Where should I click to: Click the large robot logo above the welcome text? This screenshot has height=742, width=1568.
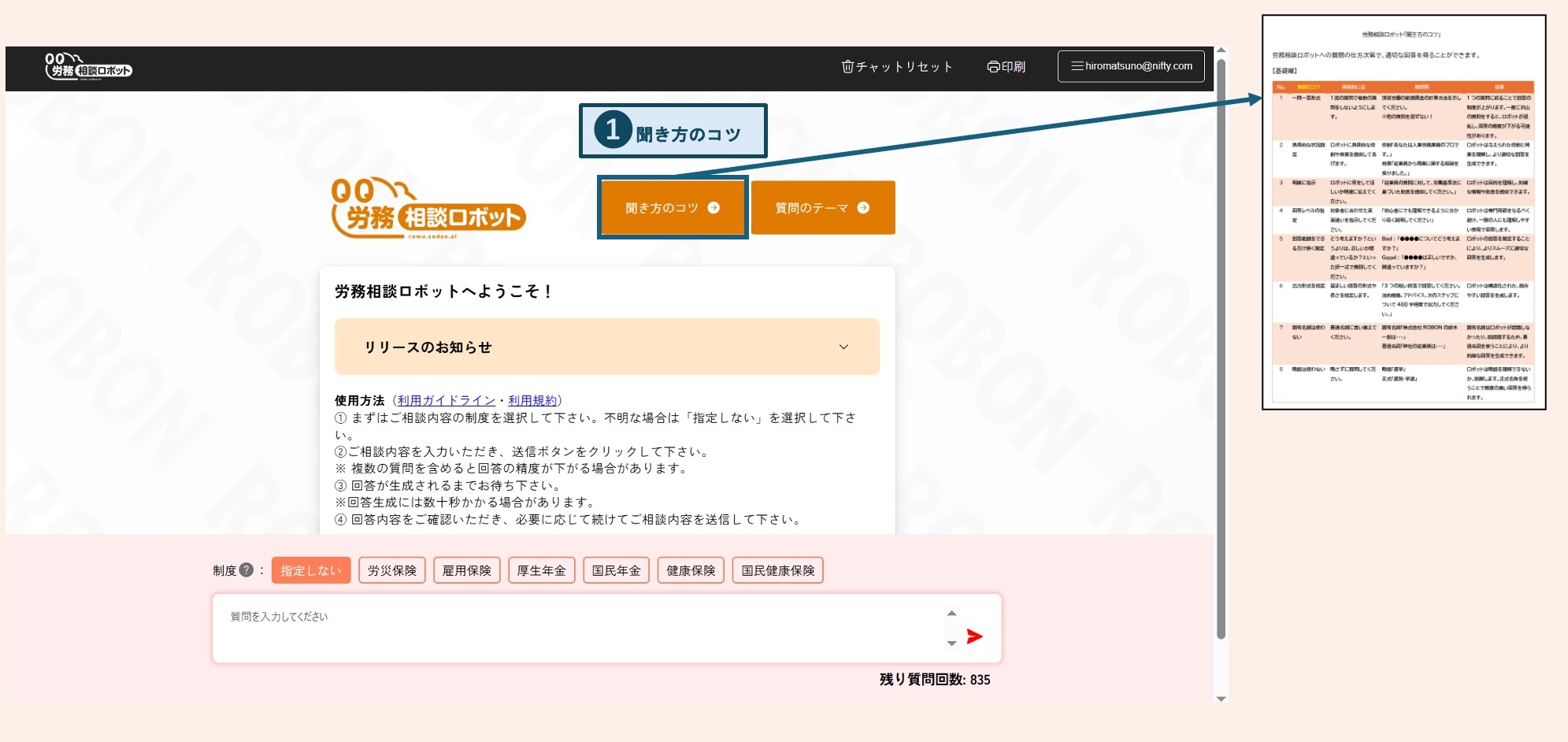pos(429,203)
